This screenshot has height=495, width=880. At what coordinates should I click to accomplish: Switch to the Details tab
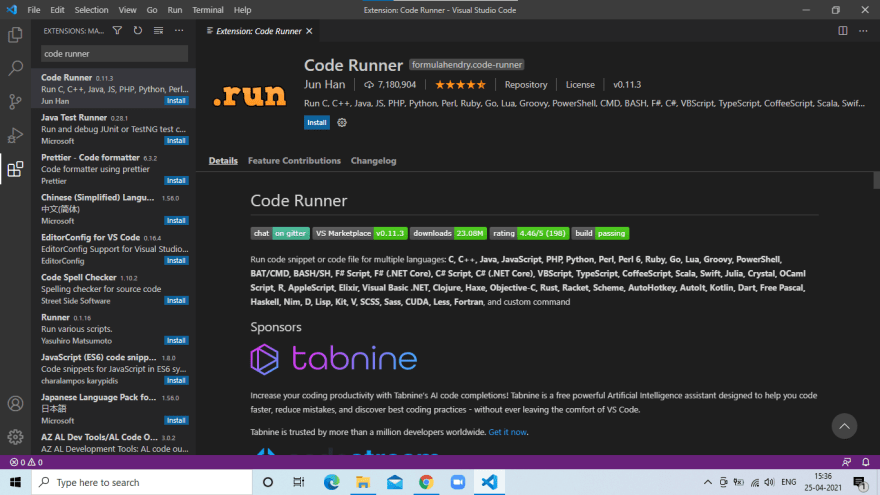click(x=223, y=161)
